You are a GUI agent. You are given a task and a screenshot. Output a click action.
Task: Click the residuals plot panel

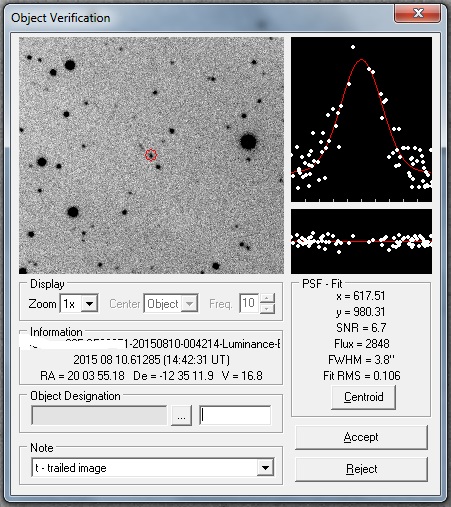[361, 241]
